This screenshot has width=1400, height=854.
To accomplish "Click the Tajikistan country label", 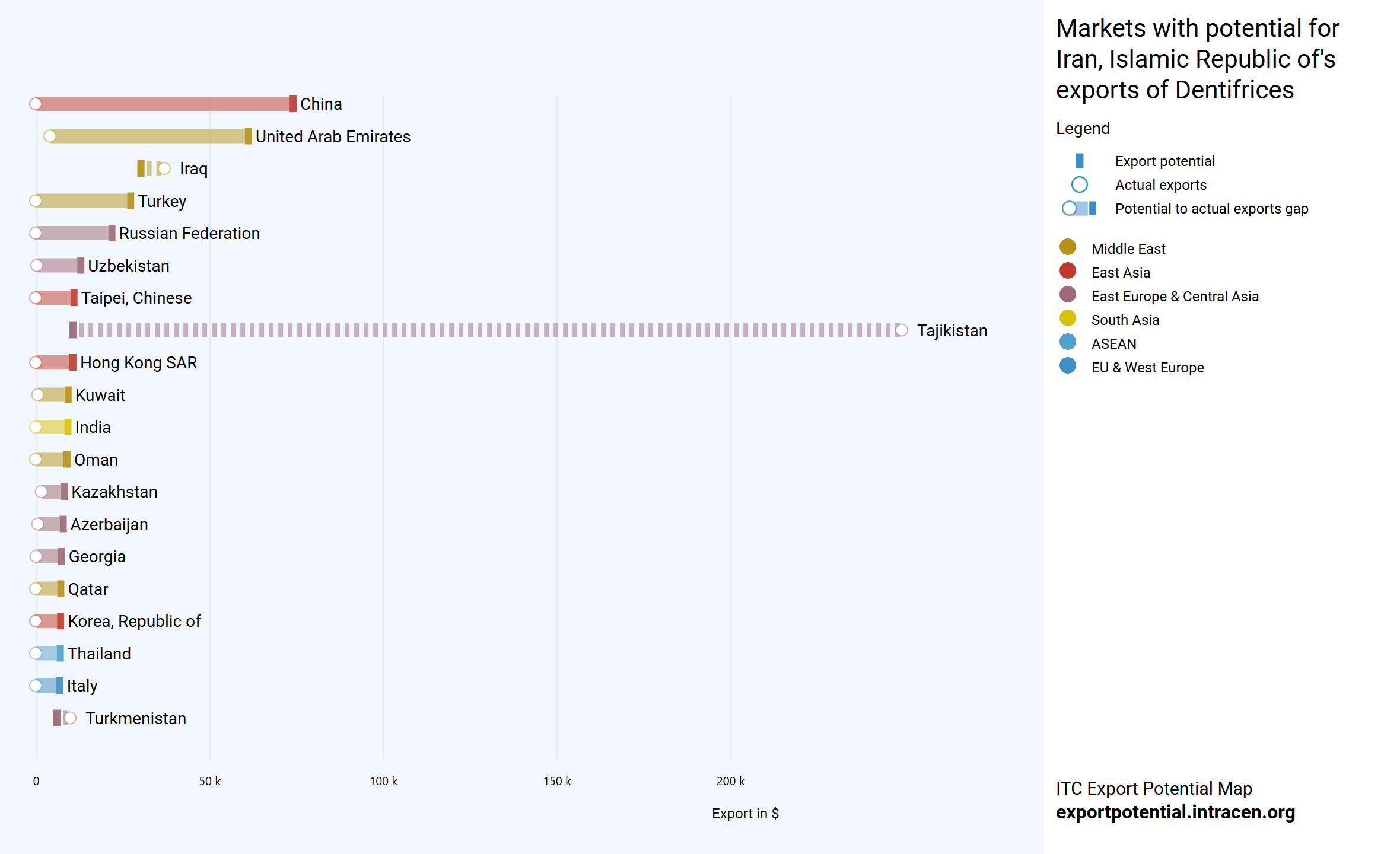I will pyautogui.click(x=952, y=330).
